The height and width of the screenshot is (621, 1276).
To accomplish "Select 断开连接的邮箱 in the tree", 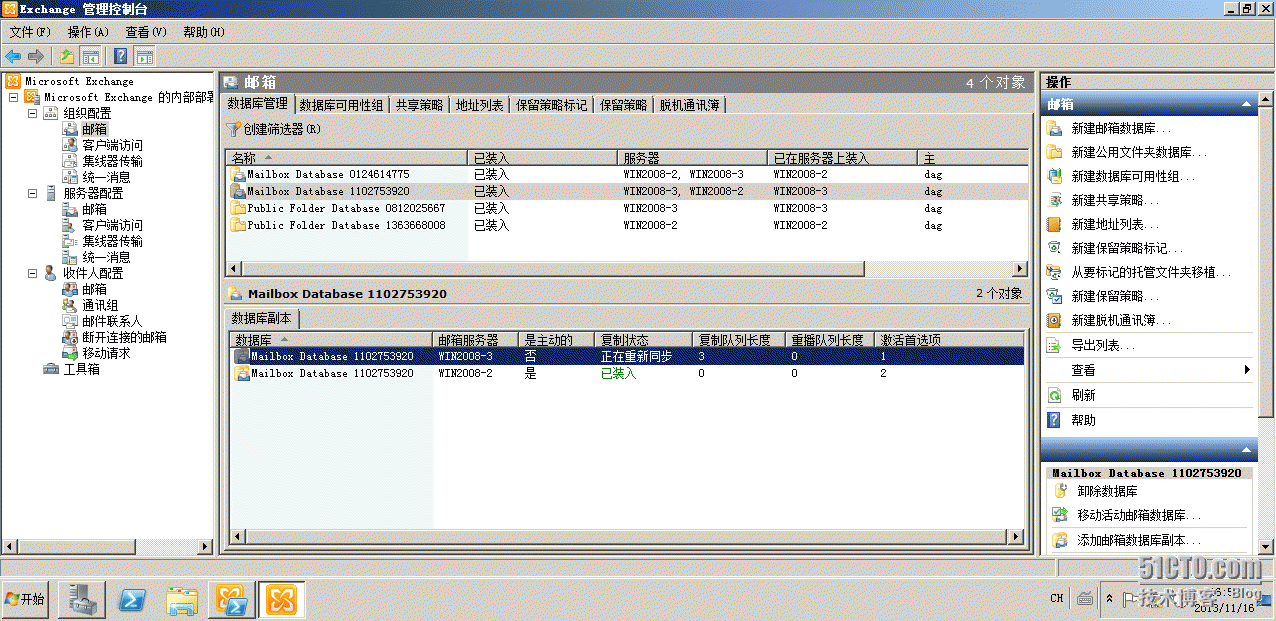I will tap(124, 337).
